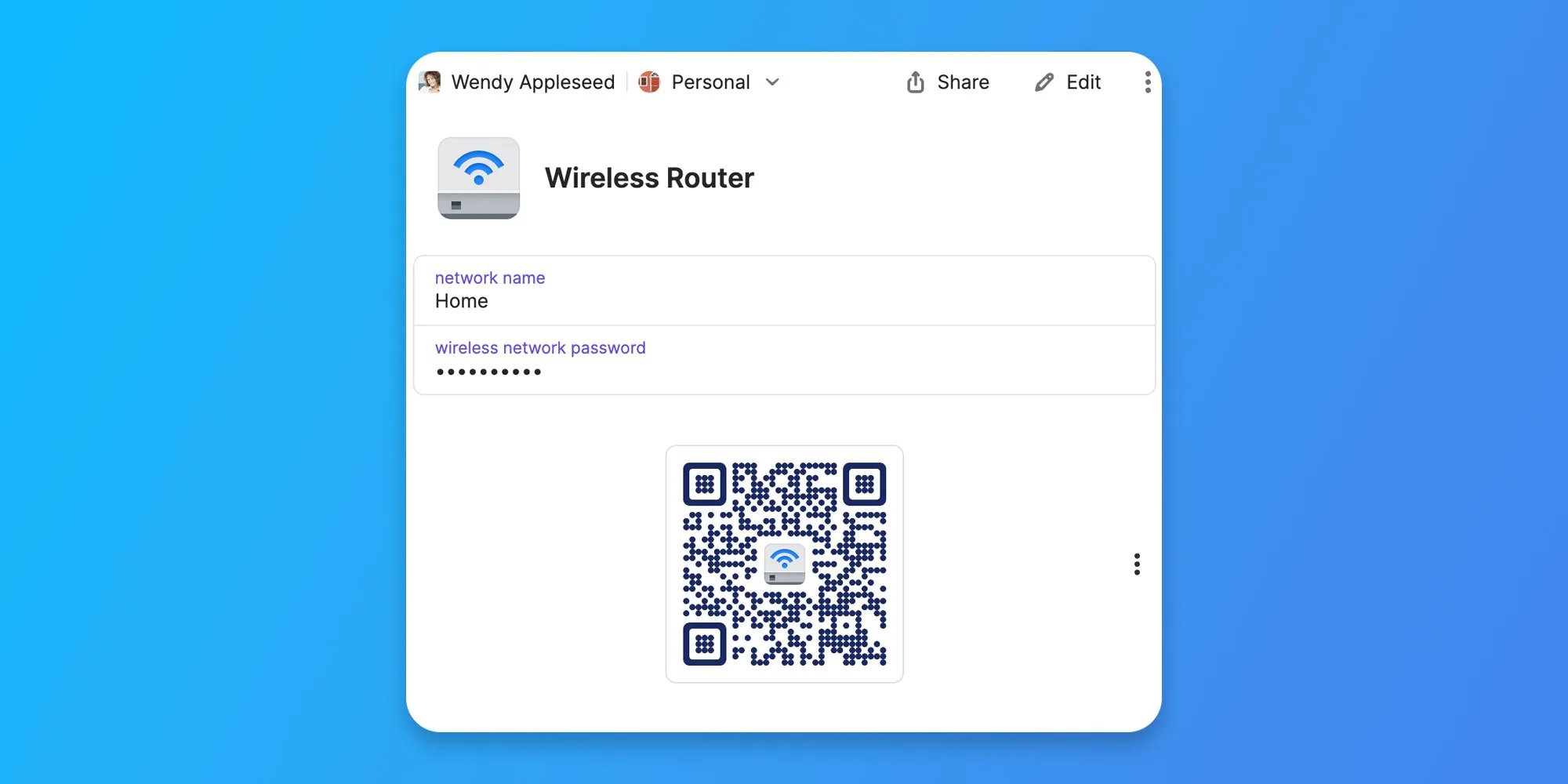This screenshot has height=784, width=1568.
Task: Open the top-right three-dot item menu
Action: click(x=1148, y=82)
